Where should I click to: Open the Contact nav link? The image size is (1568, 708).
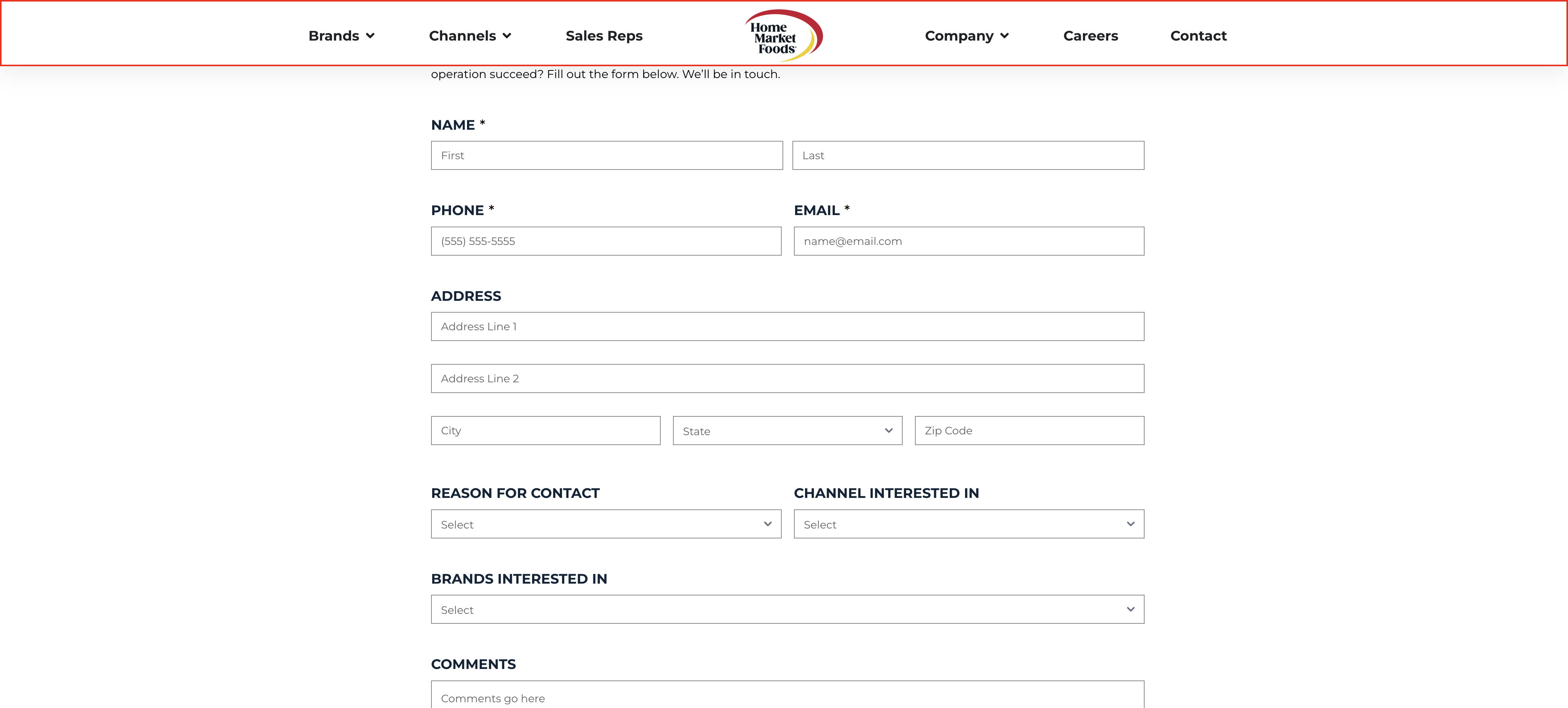(1198, 36)
